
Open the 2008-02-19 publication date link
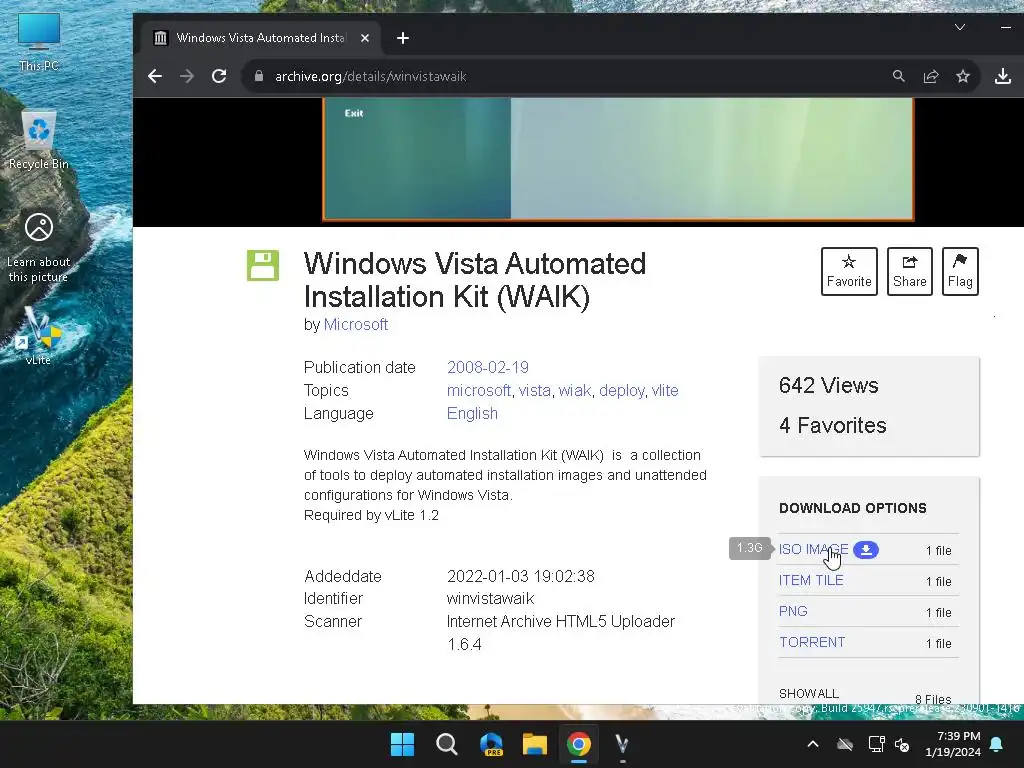(488, 367)
